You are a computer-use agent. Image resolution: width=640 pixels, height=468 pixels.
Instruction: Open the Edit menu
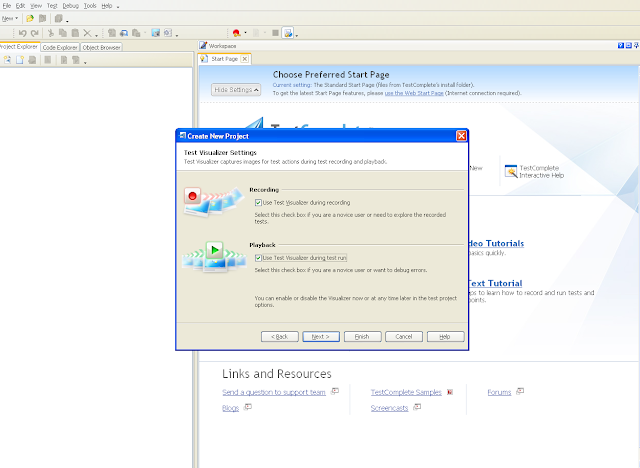[20, 6]
